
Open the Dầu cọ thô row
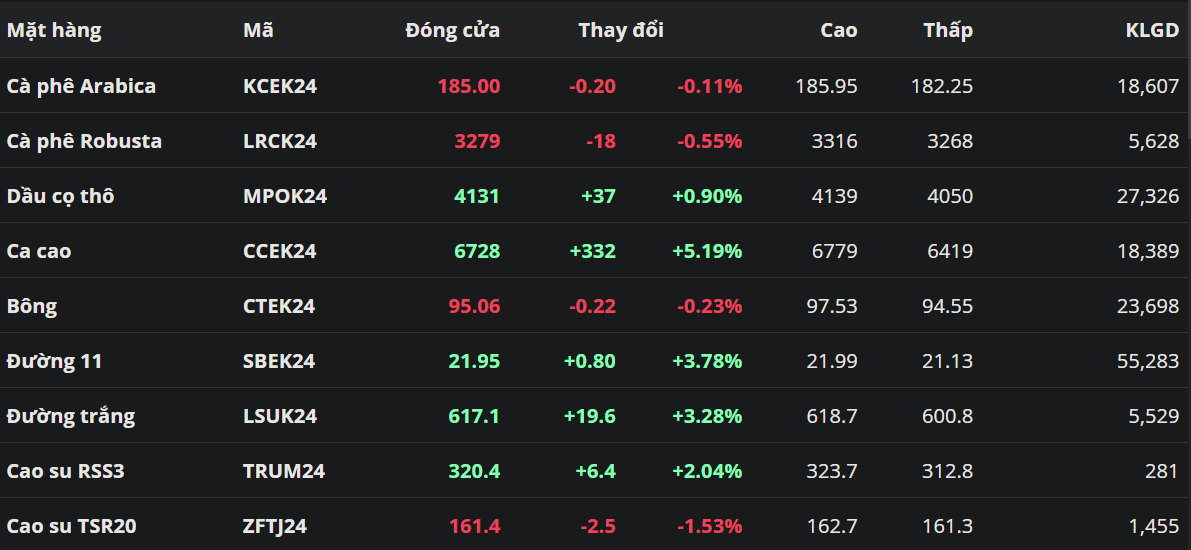(60, 196)
